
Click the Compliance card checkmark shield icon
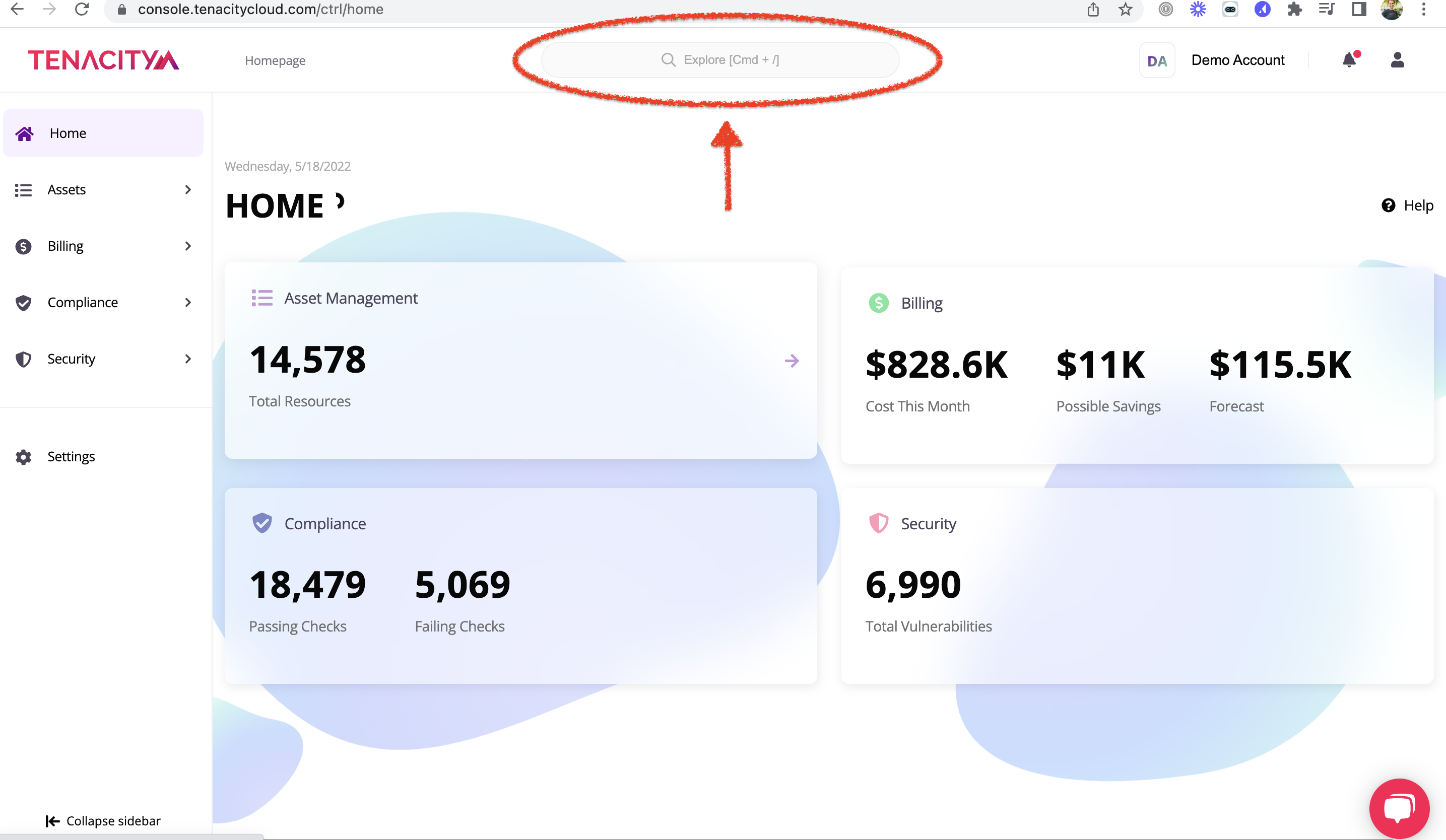coord(262,523)
